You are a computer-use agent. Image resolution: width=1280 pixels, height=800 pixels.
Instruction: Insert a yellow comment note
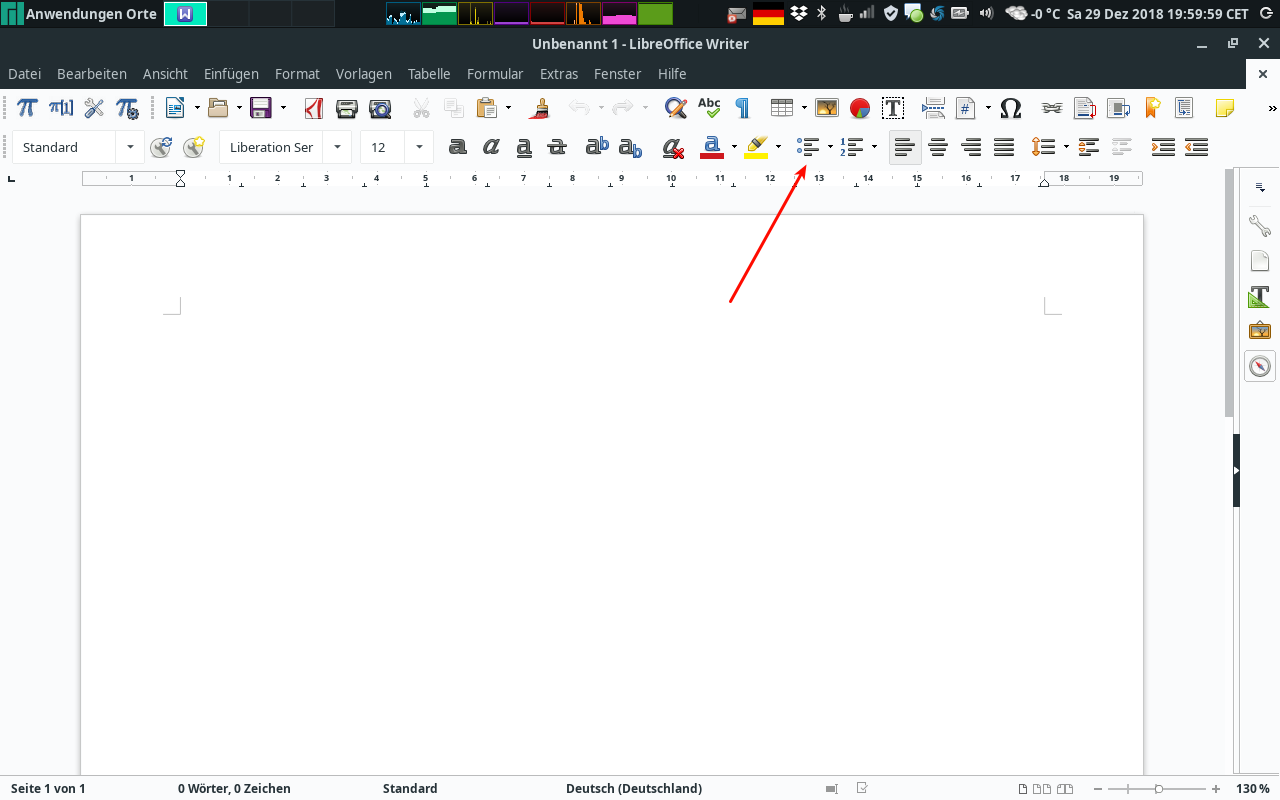[1224, 108]
